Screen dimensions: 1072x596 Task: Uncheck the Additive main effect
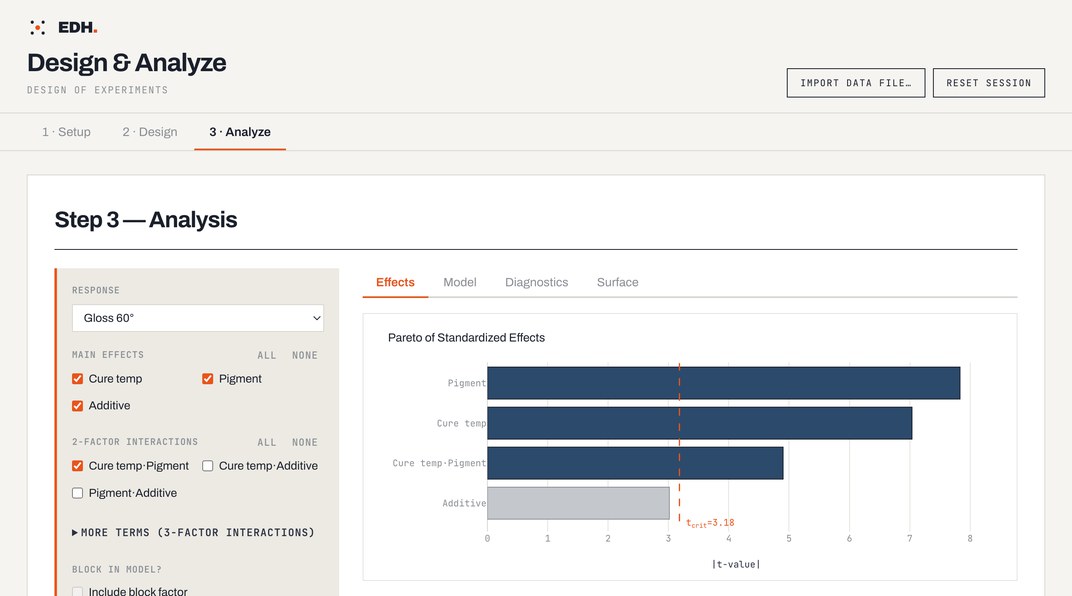click(x=77, y=406)
